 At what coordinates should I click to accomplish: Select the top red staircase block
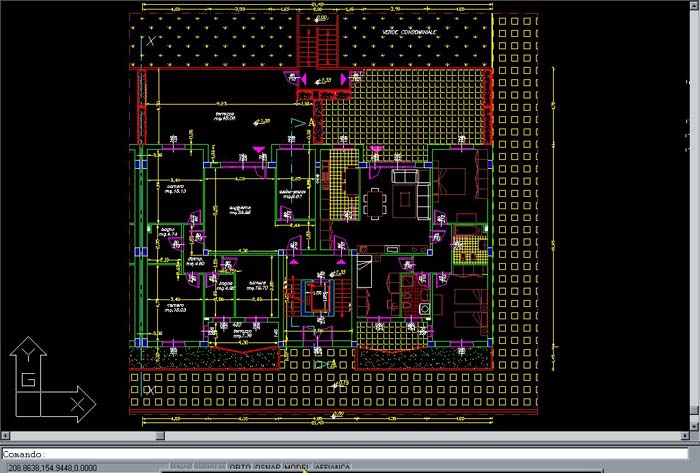[x=321, y=43]
